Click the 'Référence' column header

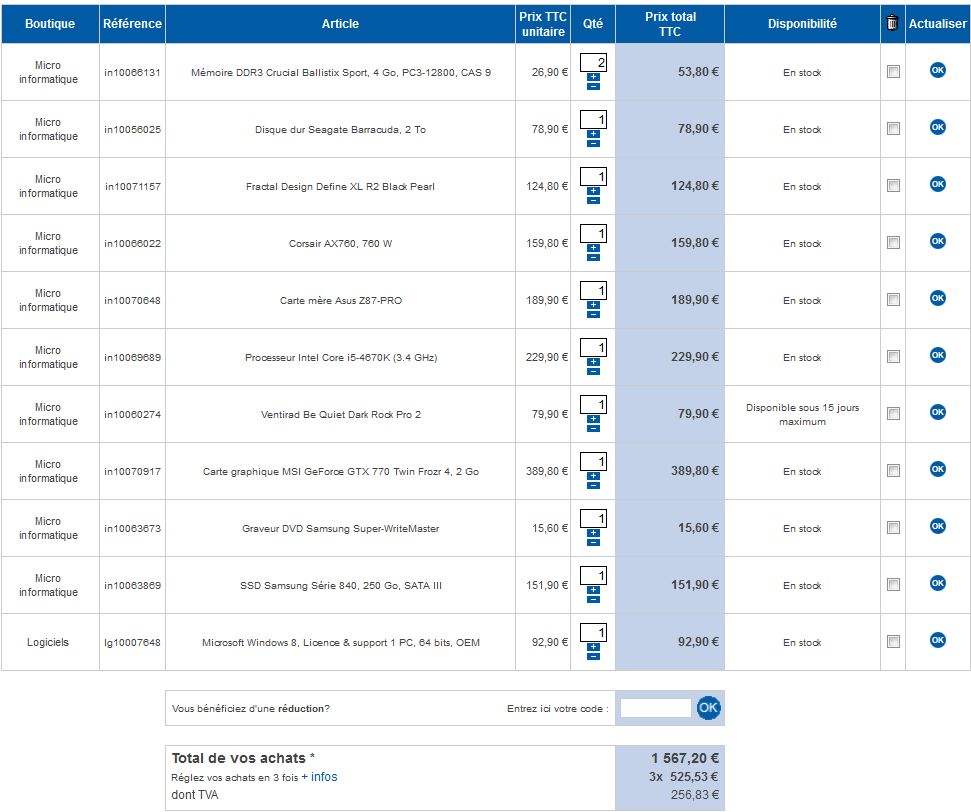[132, 24]
